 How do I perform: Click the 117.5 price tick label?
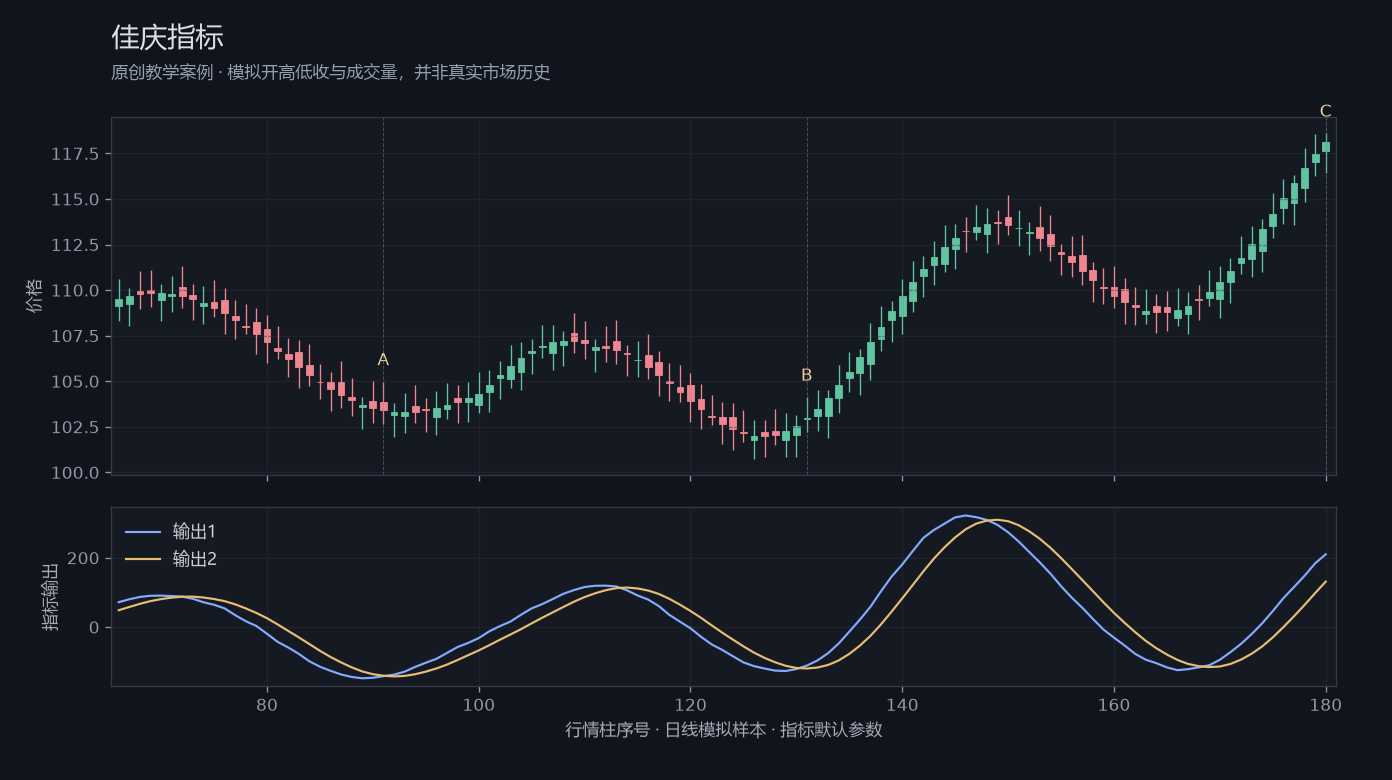(75, 154)
